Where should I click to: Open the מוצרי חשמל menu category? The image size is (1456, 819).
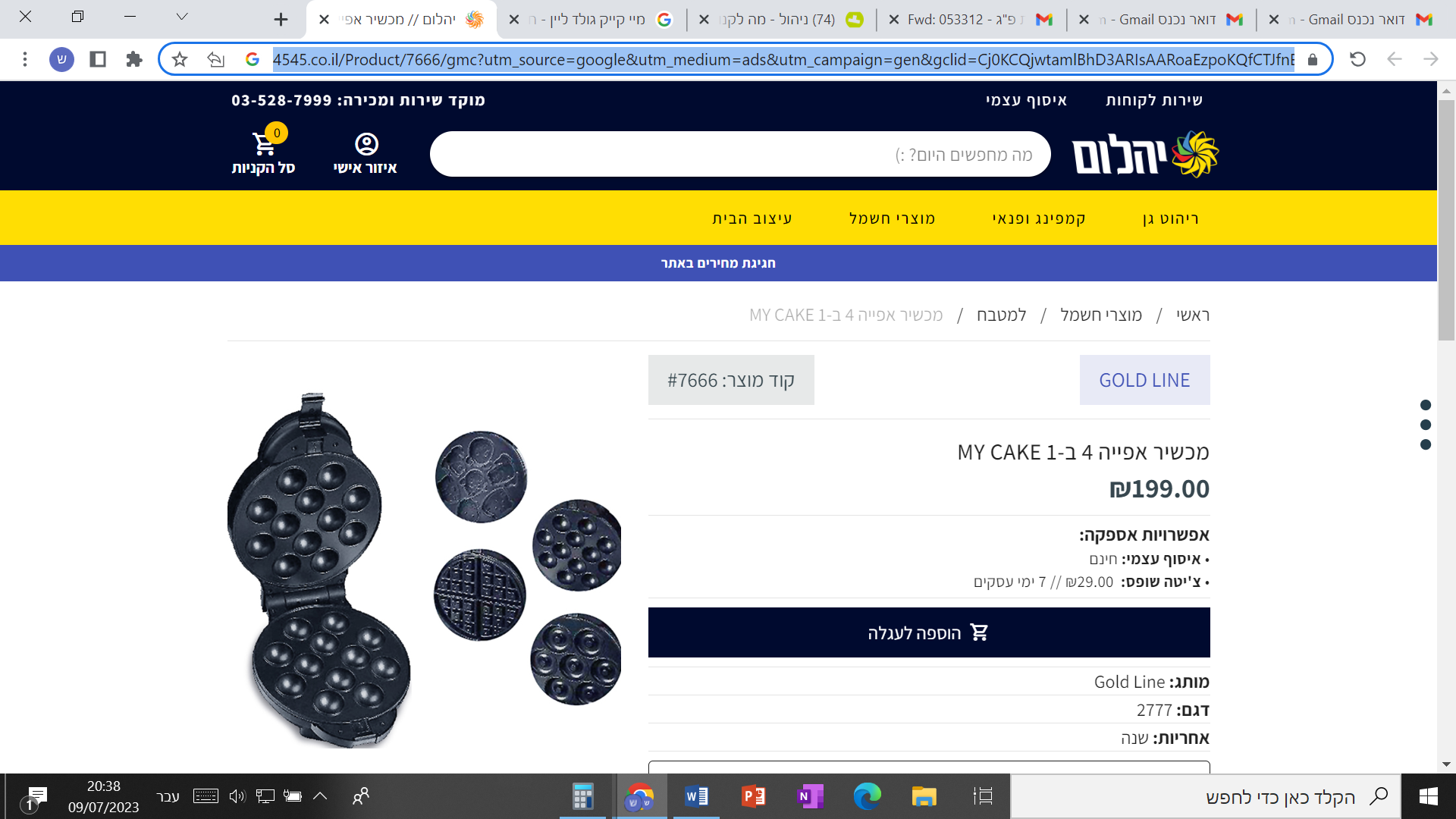point(892,218)
